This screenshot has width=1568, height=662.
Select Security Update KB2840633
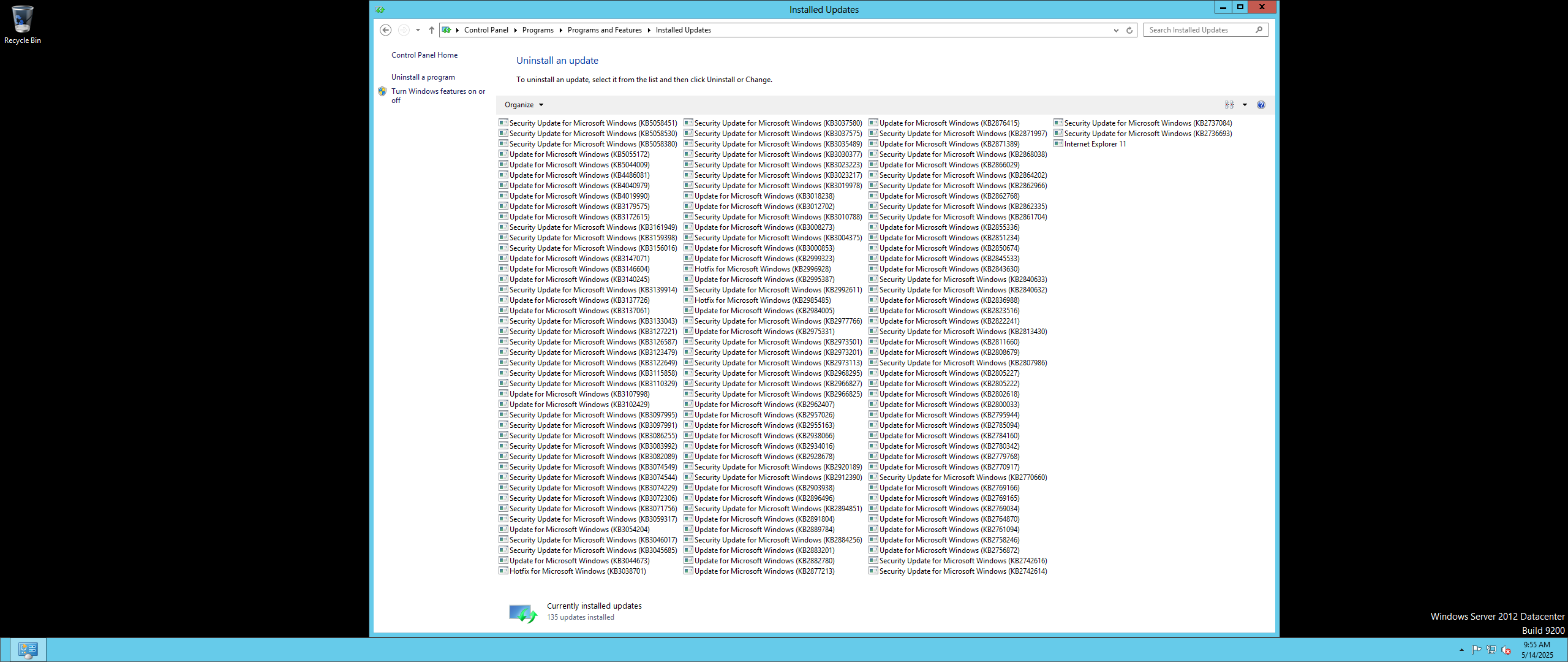[958, 280]
